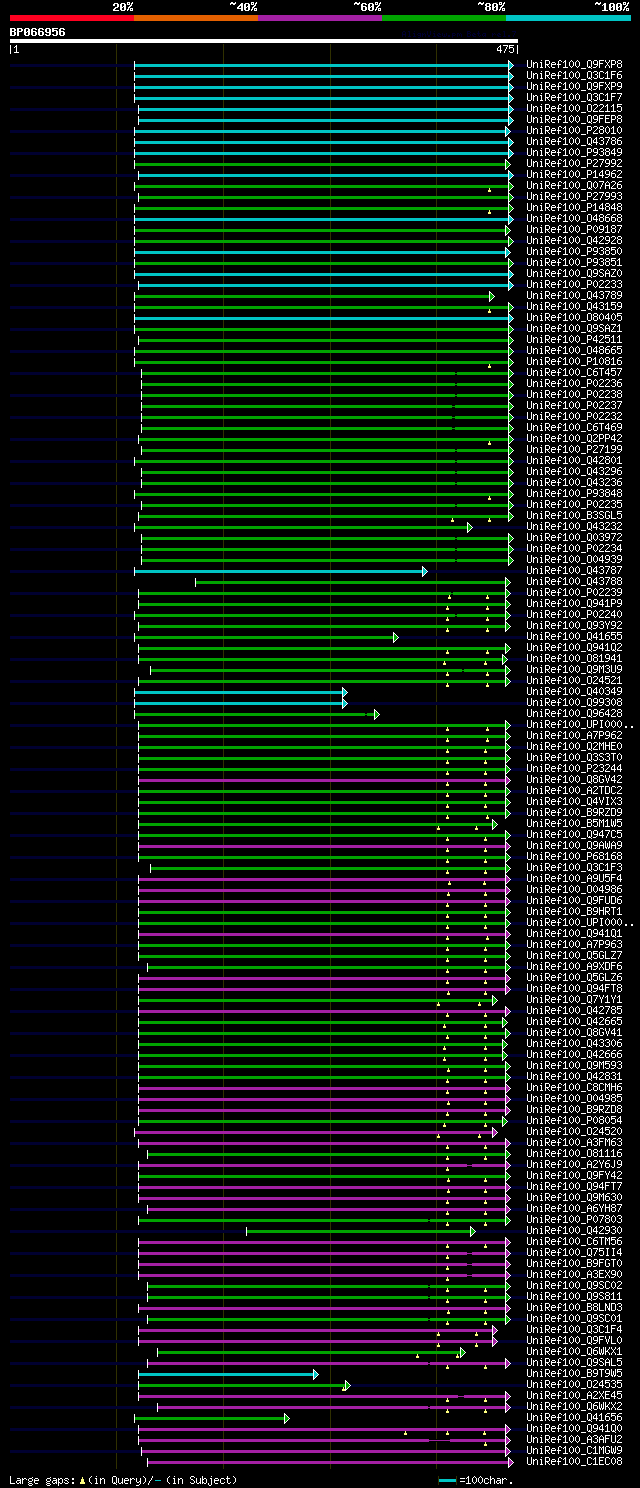Screen dimensions: 640x1488
Task: Open hit UniRef100_C1EC08
Action: pyautogui.click(x=574, y=1462)
